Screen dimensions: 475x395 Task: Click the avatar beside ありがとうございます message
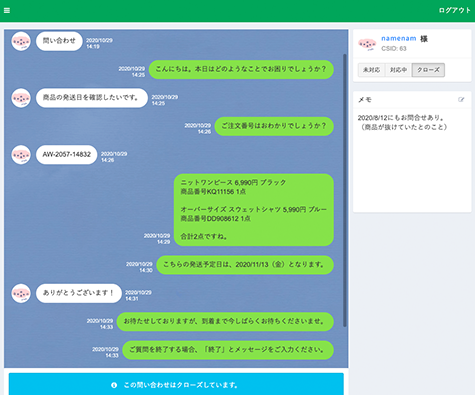pyautogui.click(x=21, y=293)
